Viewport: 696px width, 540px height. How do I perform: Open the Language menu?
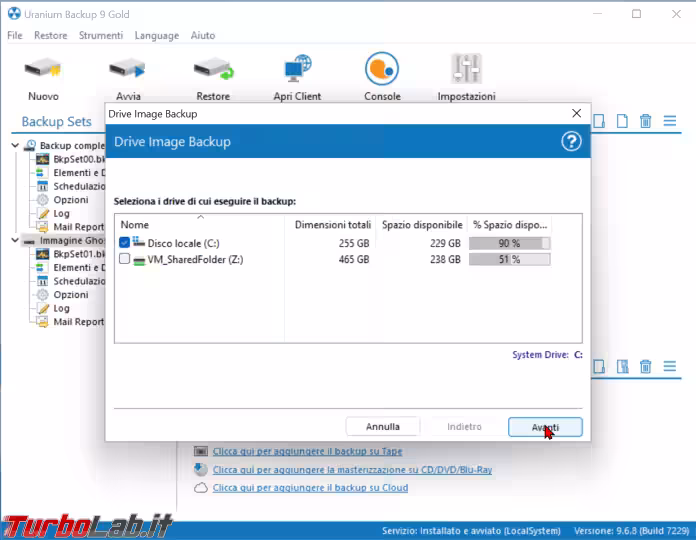(157, 35)
